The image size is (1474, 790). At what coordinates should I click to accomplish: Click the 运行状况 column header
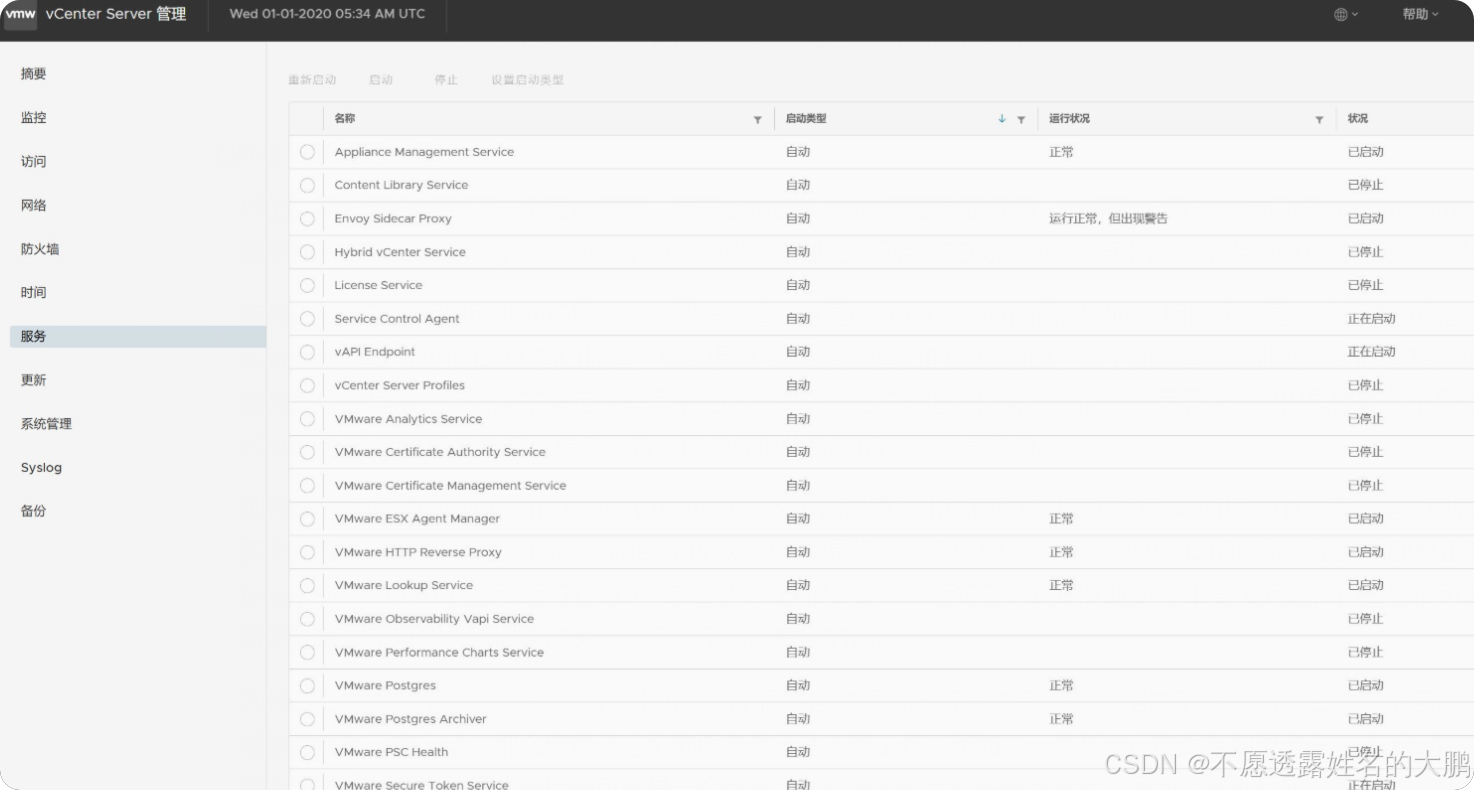pos(1069,118)
